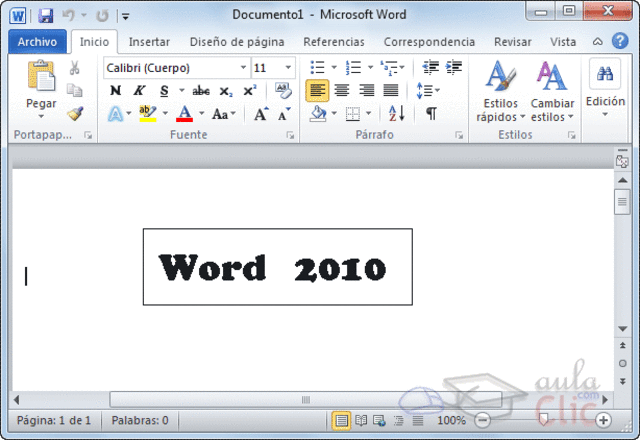Open Change Case Aa menu
The image size is (640, 440).
click(224, 114)
